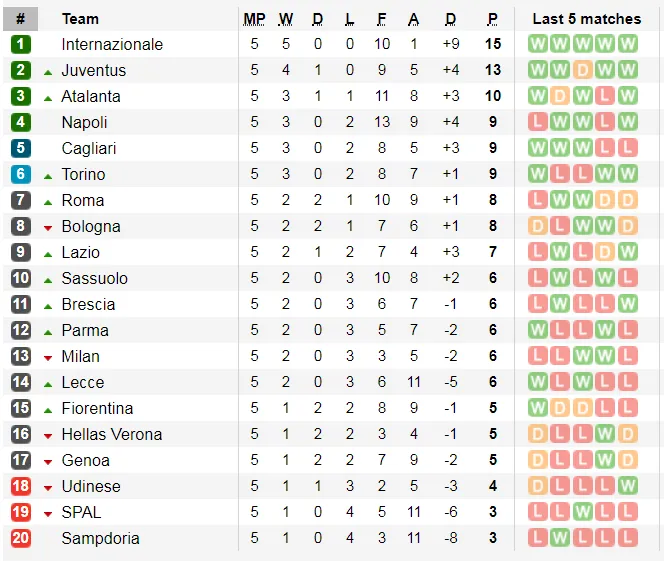Select the Fiorentina team name
Image resolution: width=664 pixels, height=561 pixels.
coord(97,408)
